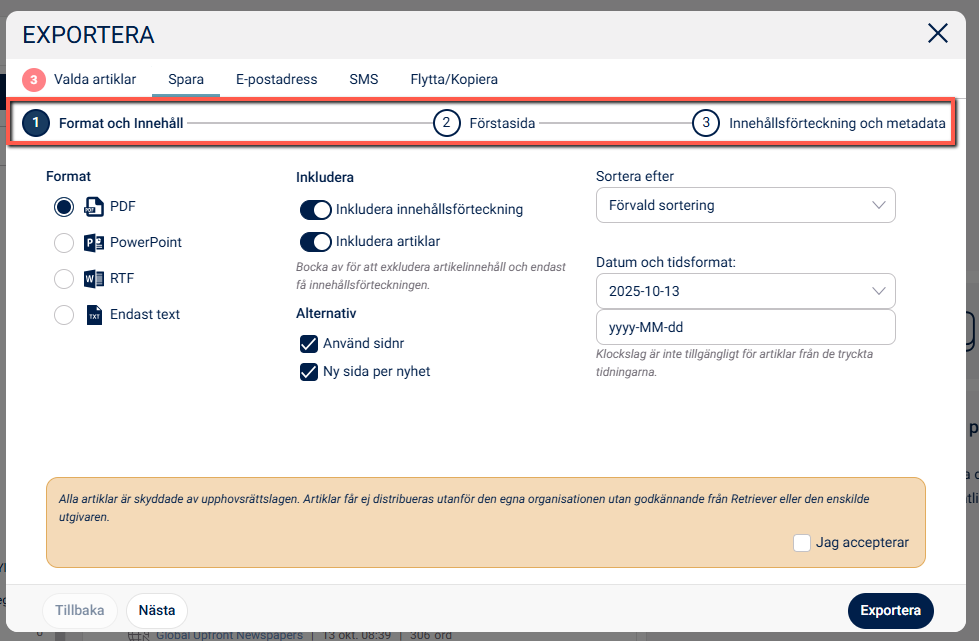Image resolution: width=979 pixels, height=641 pixels.
Task: Check the Jag accepterar checkbox
Action: [x=802, y=542]
